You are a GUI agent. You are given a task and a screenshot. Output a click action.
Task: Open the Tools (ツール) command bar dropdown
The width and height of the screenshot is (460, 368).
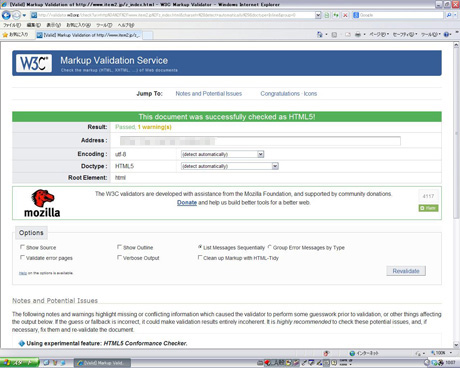point(431,35)
